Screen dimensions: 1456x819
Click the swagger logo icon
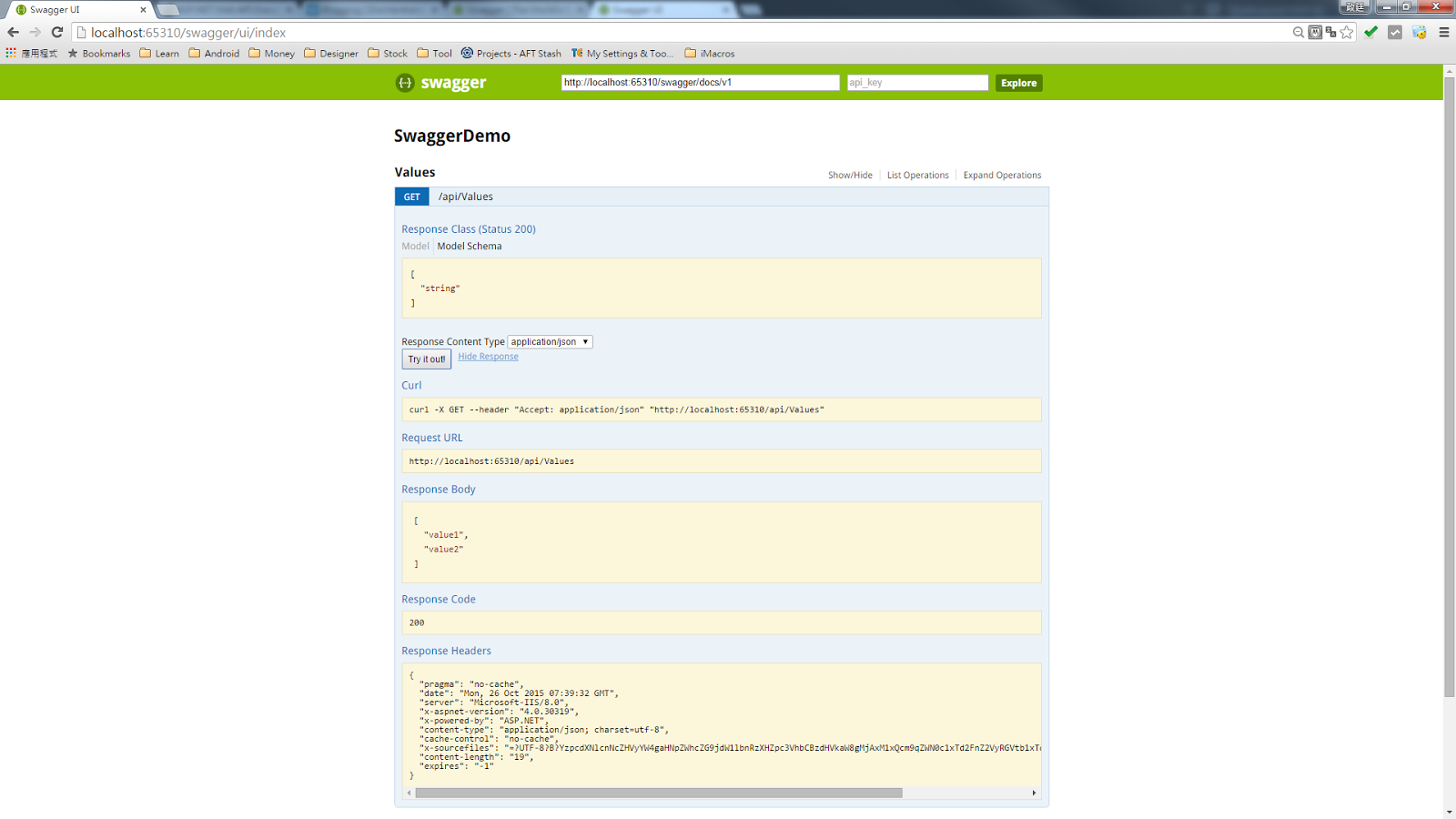(x=405, y=83)
